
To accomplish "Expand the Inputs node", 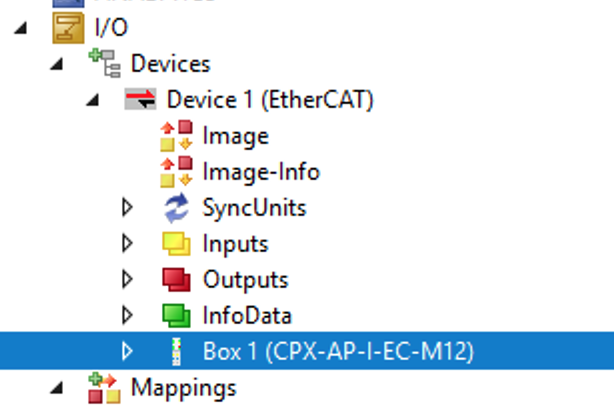I will pos(127,244).
